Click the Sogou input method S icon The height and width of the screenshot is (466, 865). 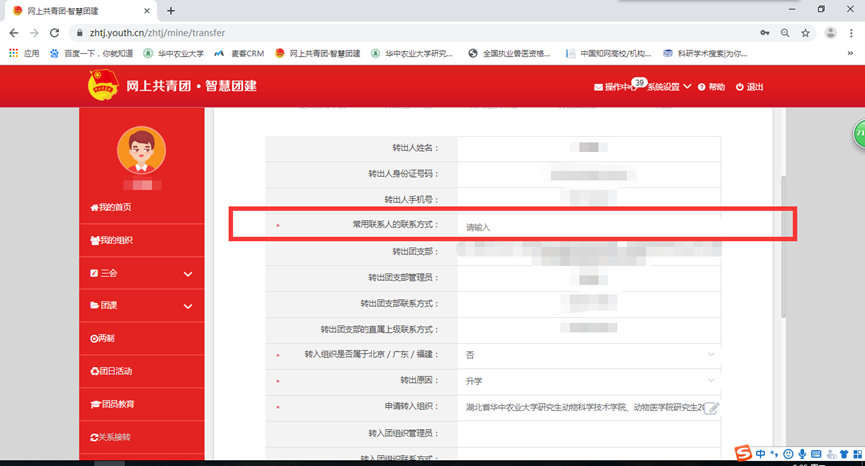click(x=743, y=455)
